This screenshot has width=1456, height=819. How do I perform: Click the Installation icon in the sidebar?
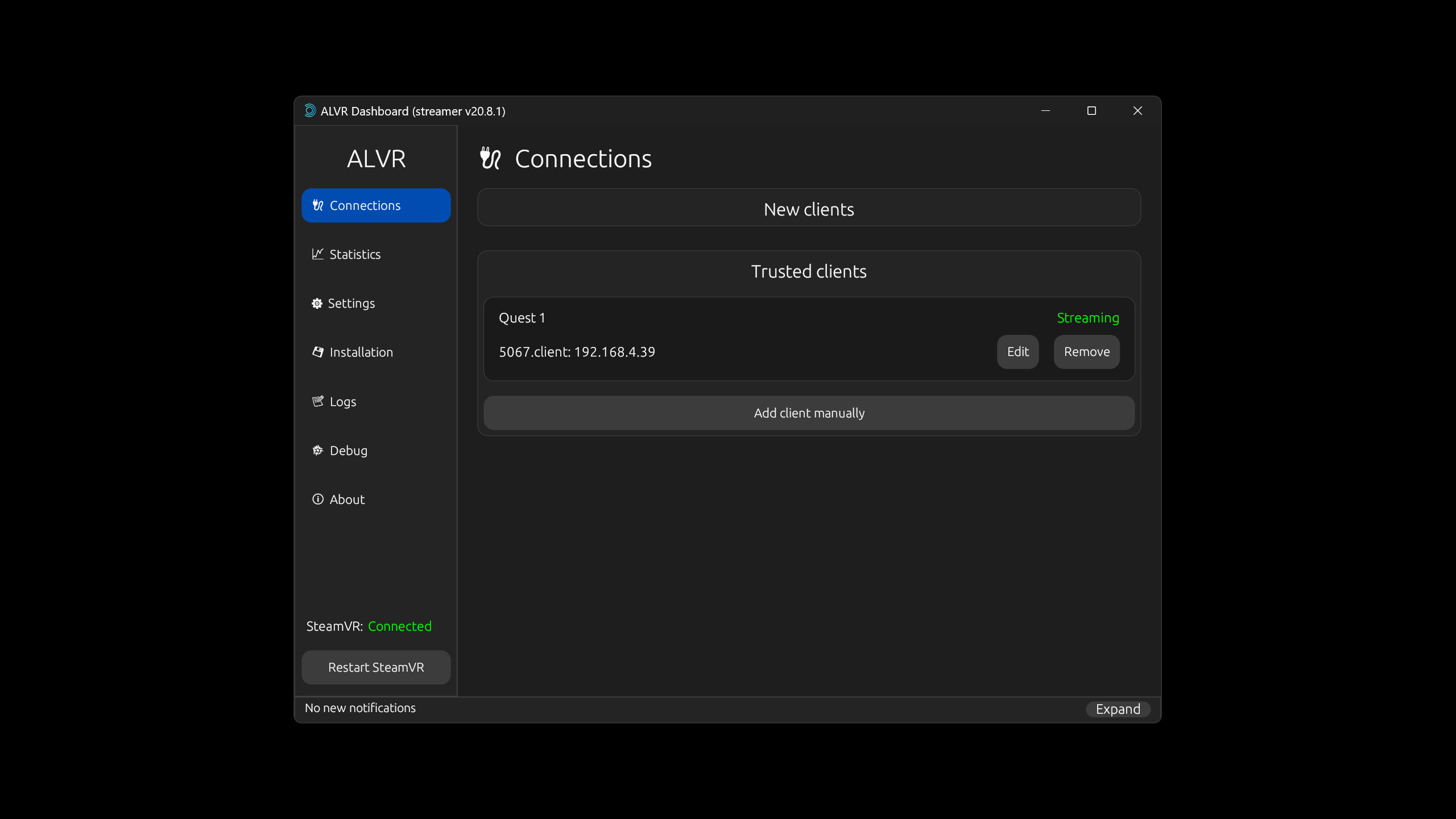(x=318, y=352)
